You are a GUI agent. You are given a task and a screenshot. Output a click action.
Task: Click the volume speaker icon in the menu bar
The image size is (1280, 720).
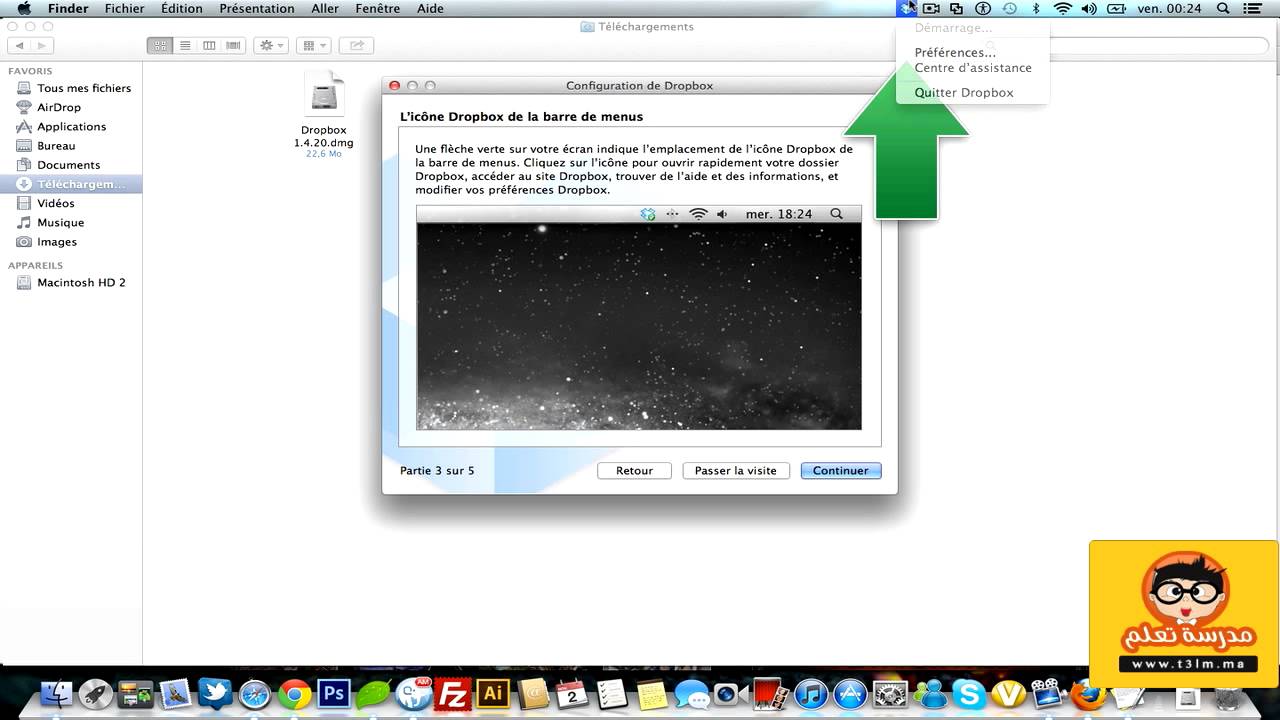coord(1088,8)
